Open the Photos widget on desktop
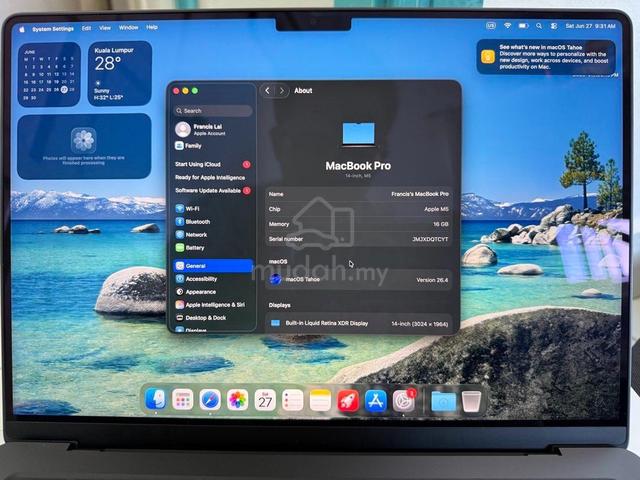Screen dimensions: 640x480 coord(84,147)
